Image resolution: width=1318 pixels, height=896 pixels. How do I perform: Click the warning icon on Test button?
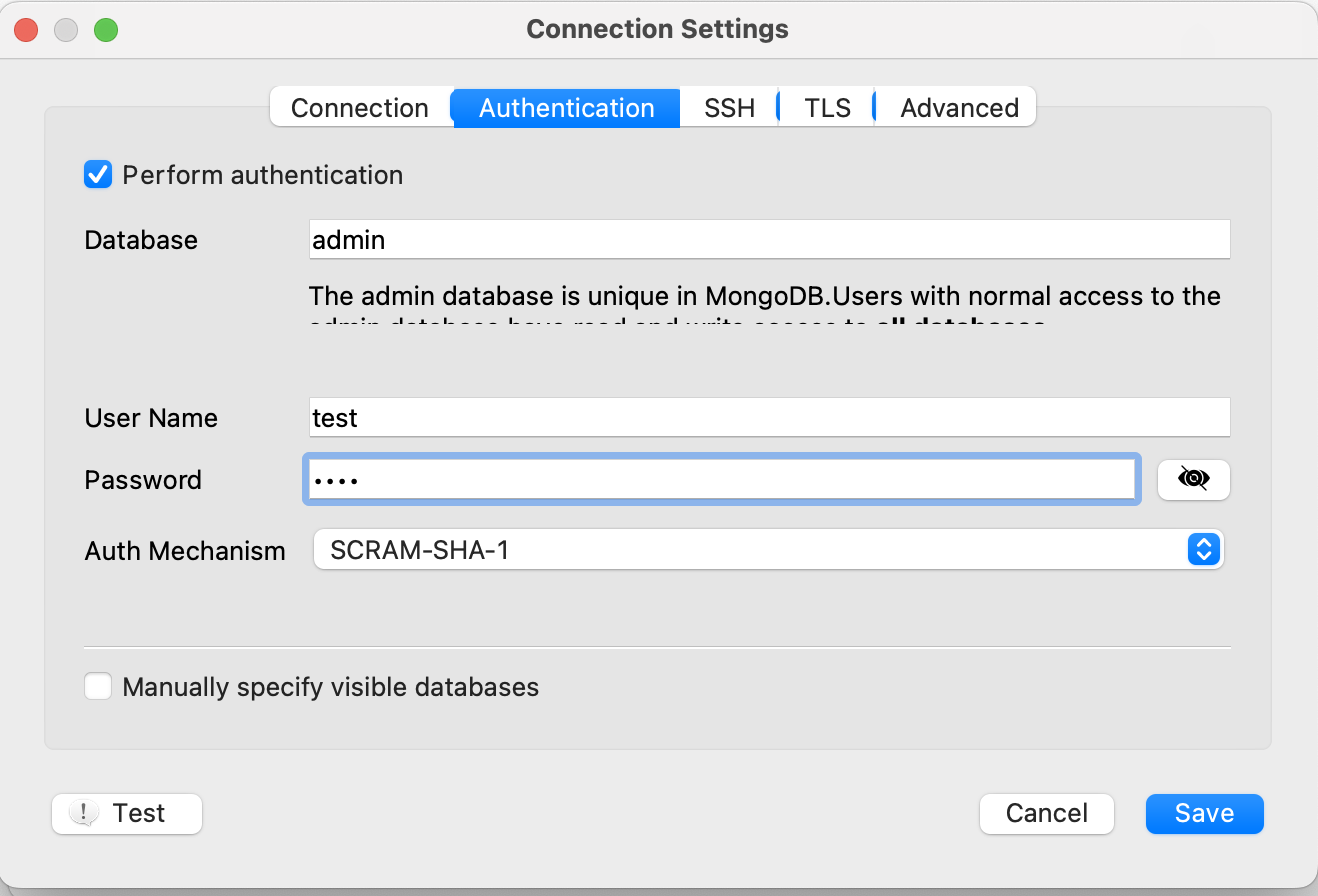[83, 814]
